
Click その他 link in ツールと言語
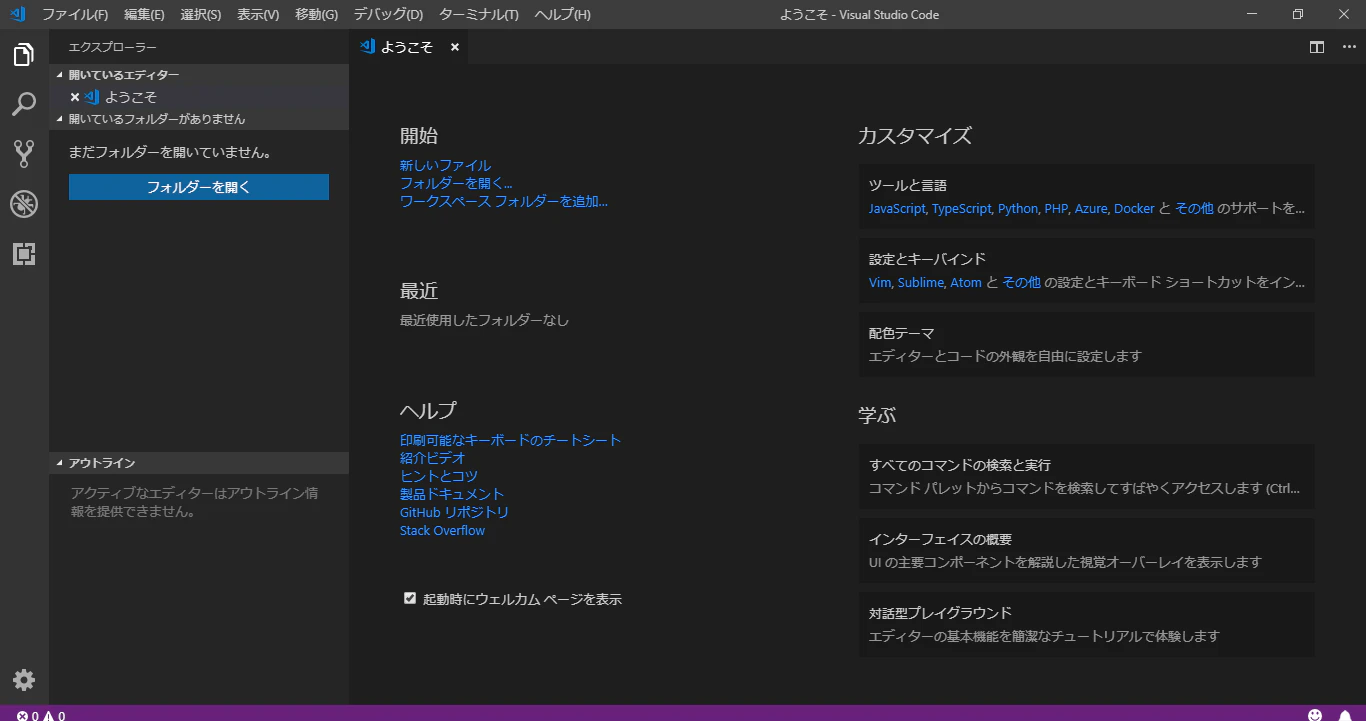pos(1194,209)
